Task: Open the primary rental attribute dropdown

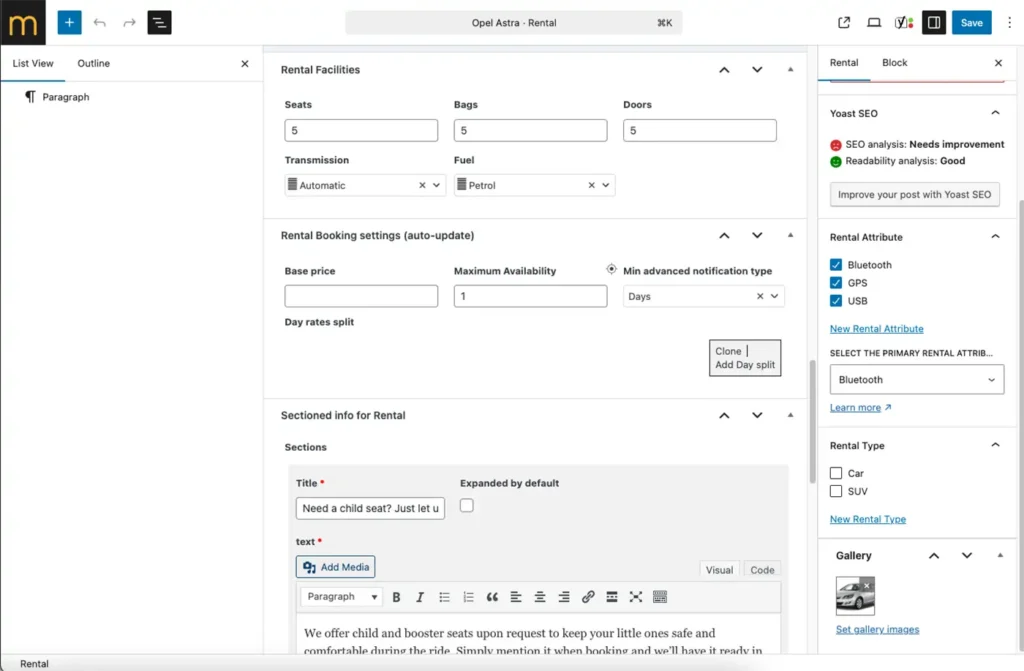Action: click(916, 380)
